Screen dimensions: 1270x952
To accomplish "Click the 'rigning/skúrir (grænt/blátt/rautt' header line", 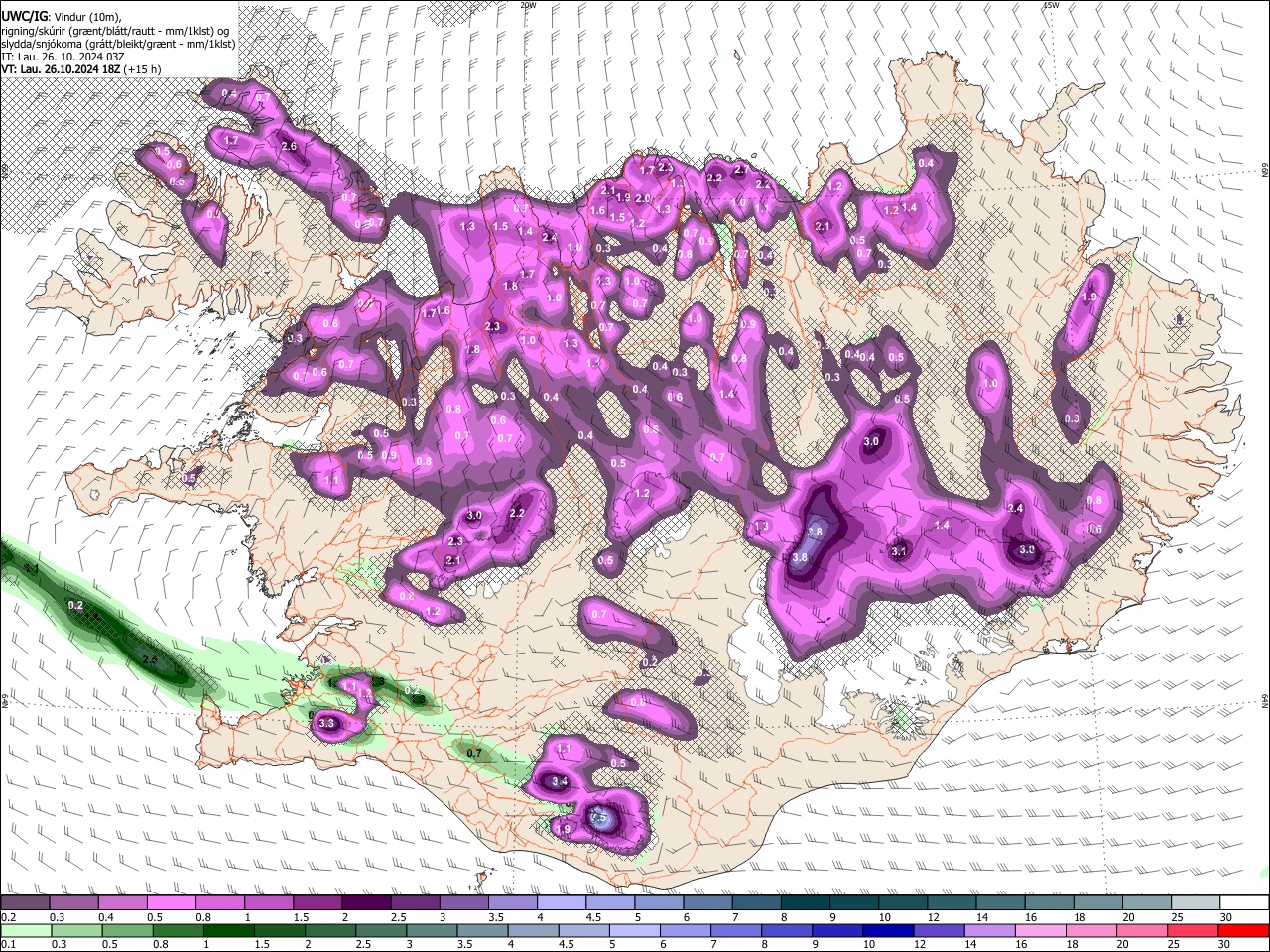I will click(115, 30).
